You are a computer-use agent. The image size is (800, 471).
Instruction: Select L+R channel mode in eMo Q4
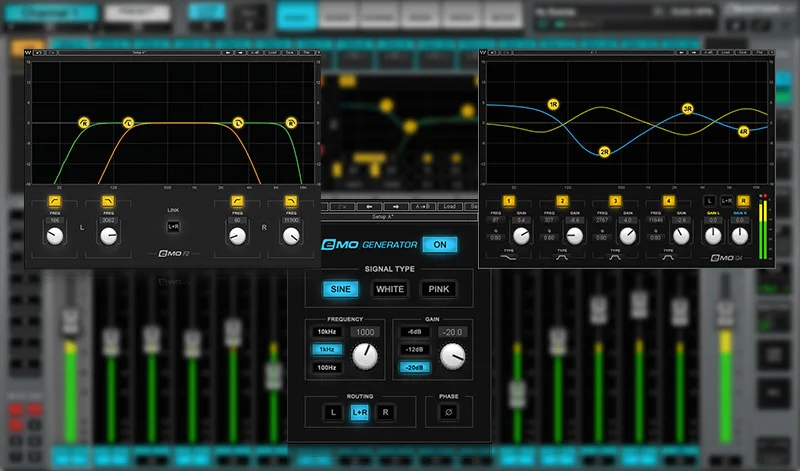(727, 201)
